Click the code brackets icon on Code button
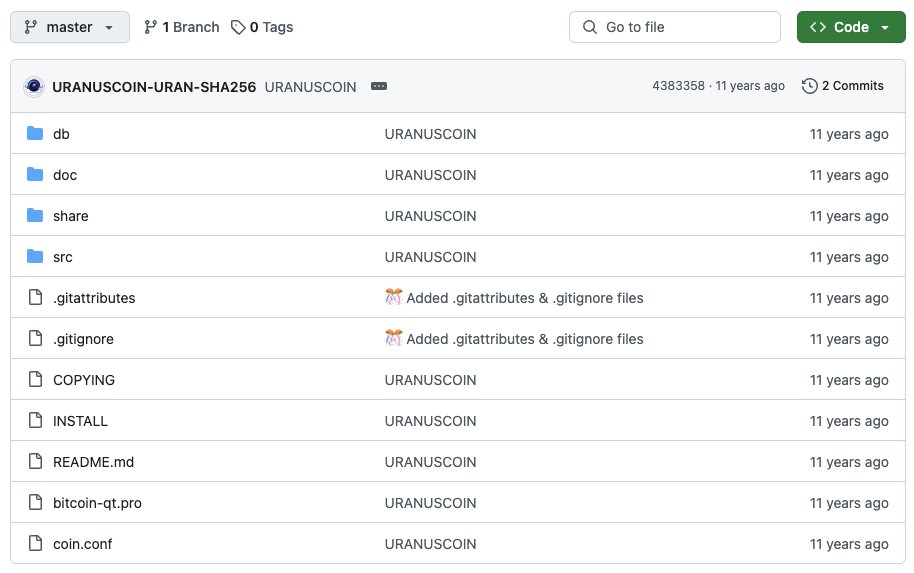This screenshot has width=914, height=573. coord(818,27)
